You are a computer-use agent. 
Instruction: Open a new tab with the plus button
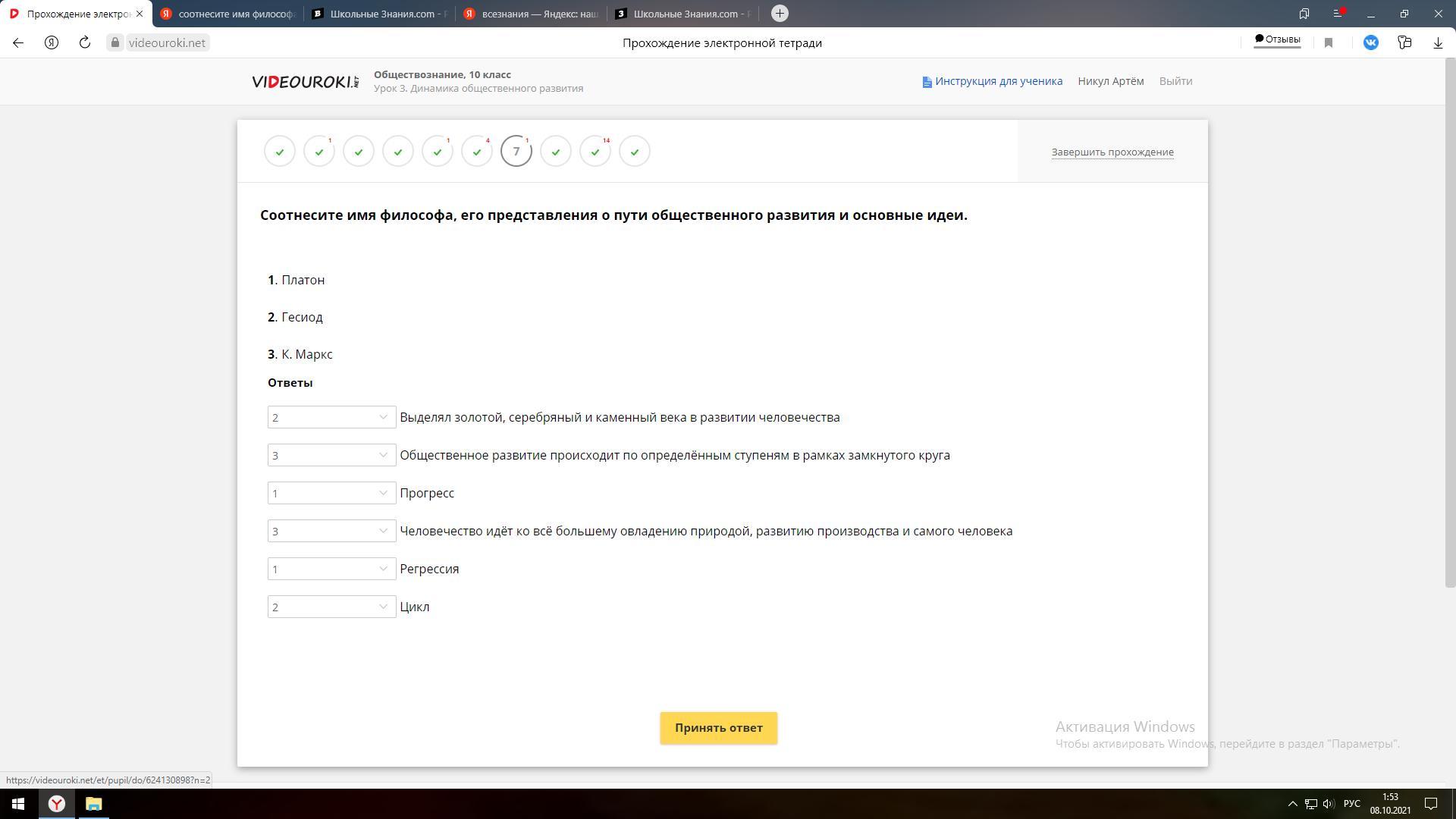click(x=780, y=14)
